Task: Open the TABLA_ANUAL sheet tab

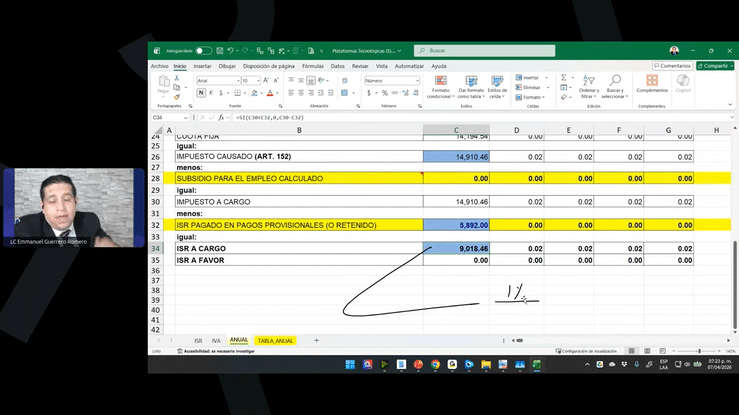Action: [x=275, y=341]
